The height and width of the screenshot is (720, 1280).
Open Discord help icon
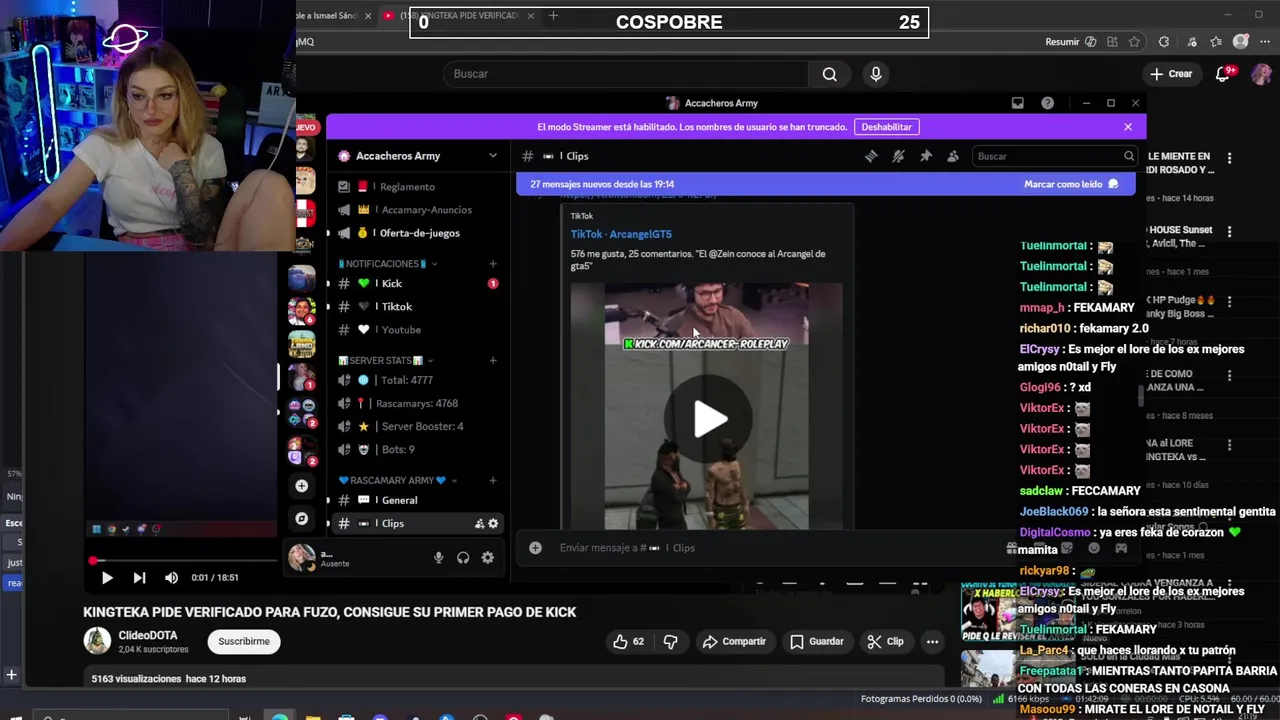point(1047,103)
